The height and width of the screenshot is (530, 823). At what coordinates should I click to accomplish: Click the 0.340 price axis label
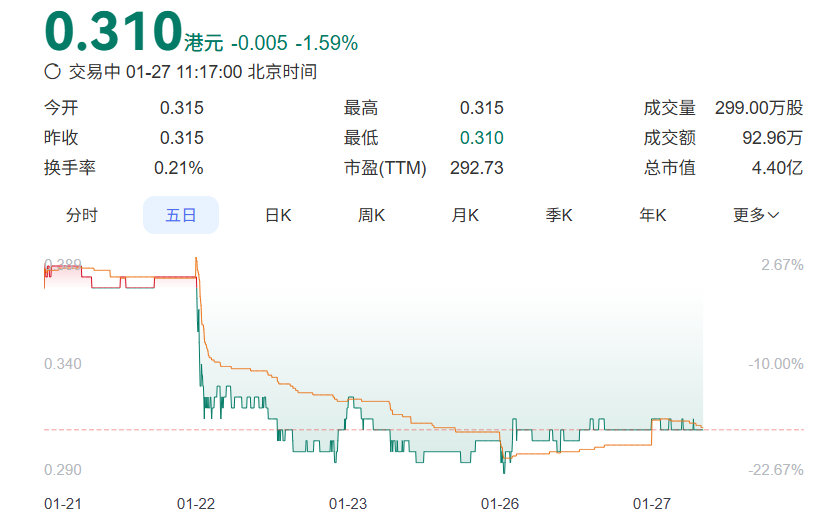(63, 364)
